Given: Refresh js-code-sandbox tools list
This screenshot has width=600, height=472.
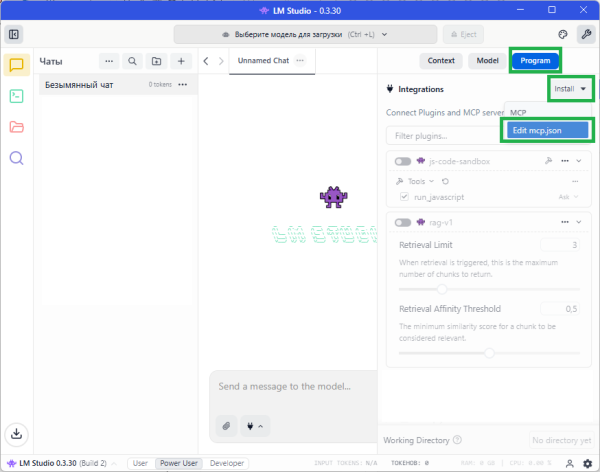Looking at the screenshot, I should (445, 181).
